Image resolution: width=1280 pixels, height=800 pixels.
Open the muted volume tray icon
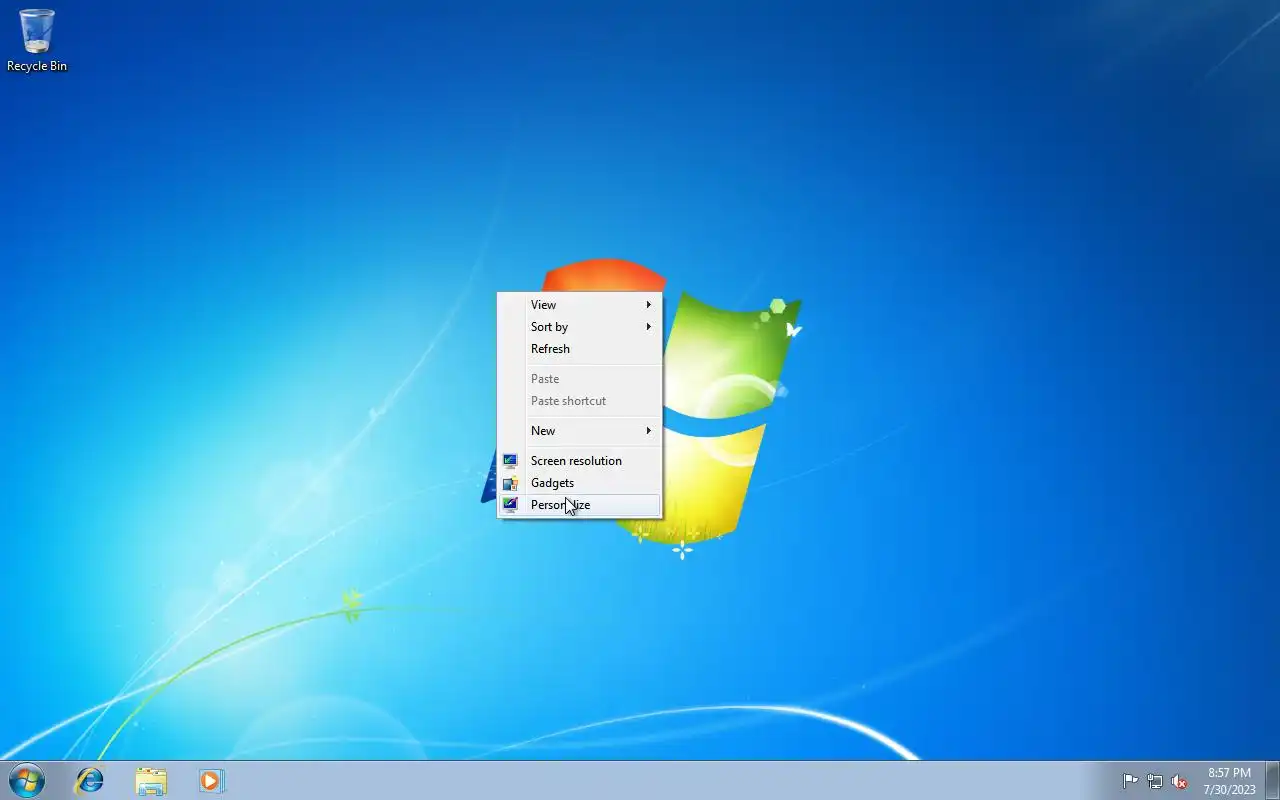point(1180,781)
